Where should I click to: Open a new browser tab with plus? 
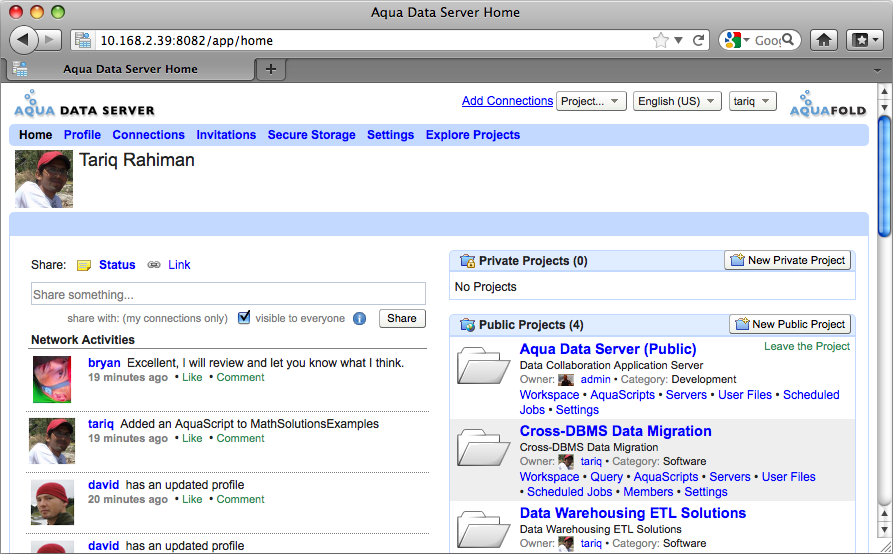pos(271,69)
